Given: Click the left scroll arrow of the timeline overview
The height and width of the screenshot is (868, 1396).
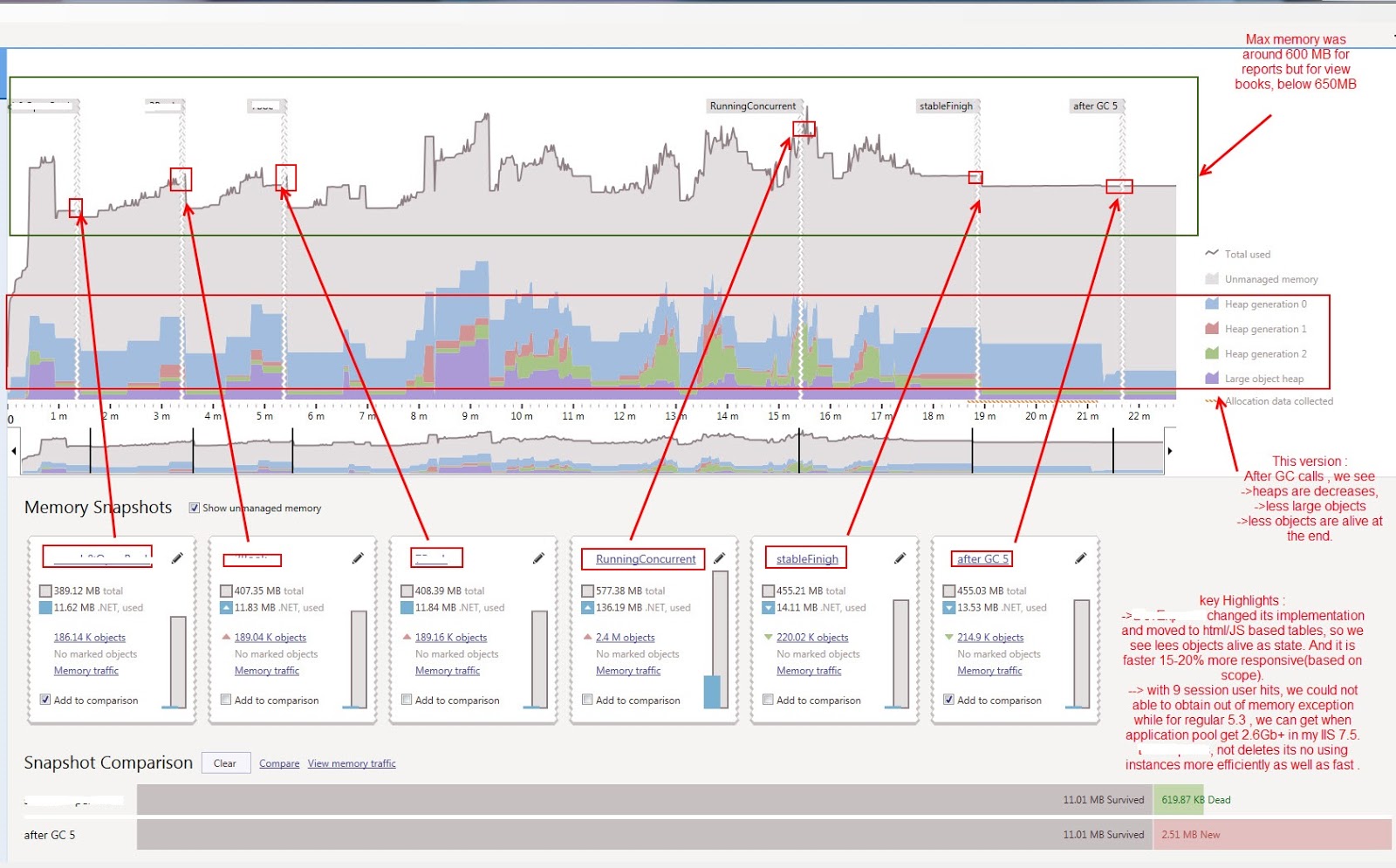Looking at the screenshot, I should (14, 451).
